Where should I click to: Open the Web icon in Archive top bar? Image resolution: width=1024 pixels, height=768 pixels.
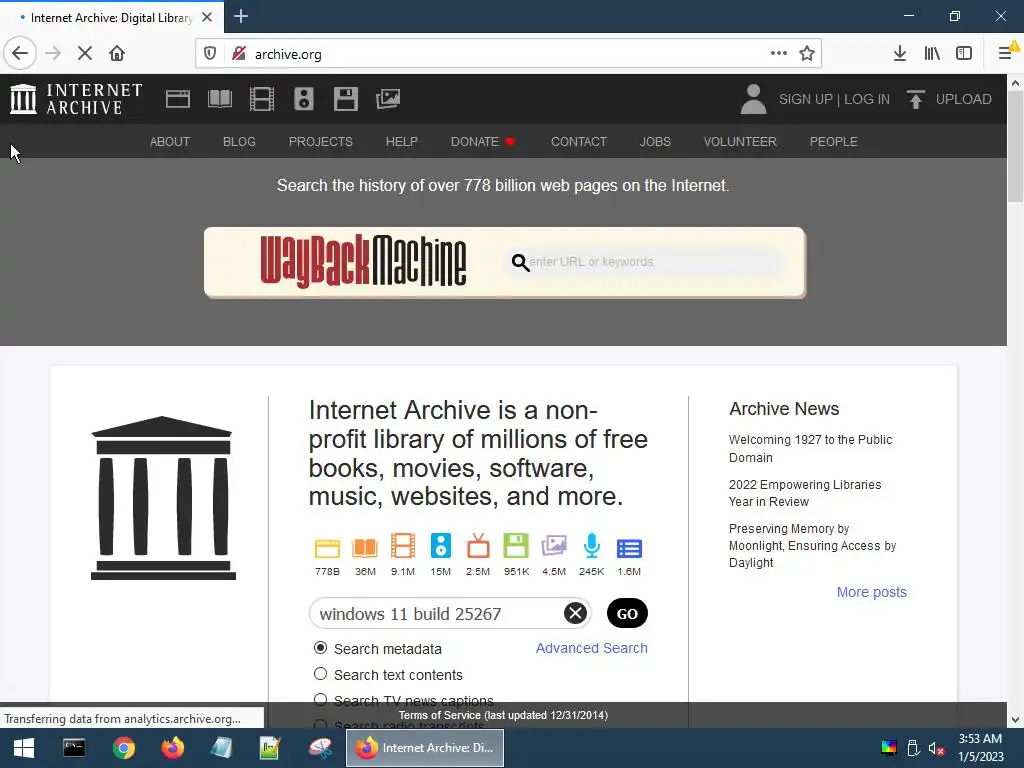point(178,99)
